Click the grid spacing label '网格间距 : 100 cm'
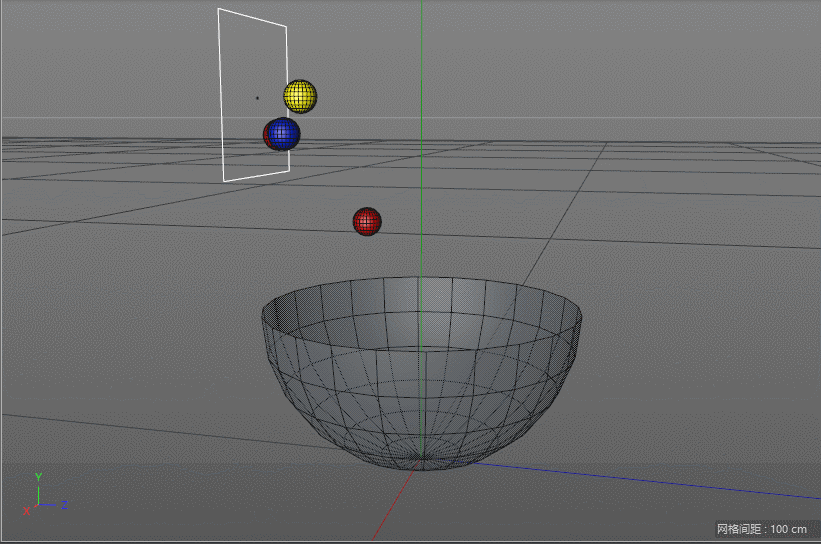Image resolution: width=821 pixels, height=544 pixels. (761, 529)
